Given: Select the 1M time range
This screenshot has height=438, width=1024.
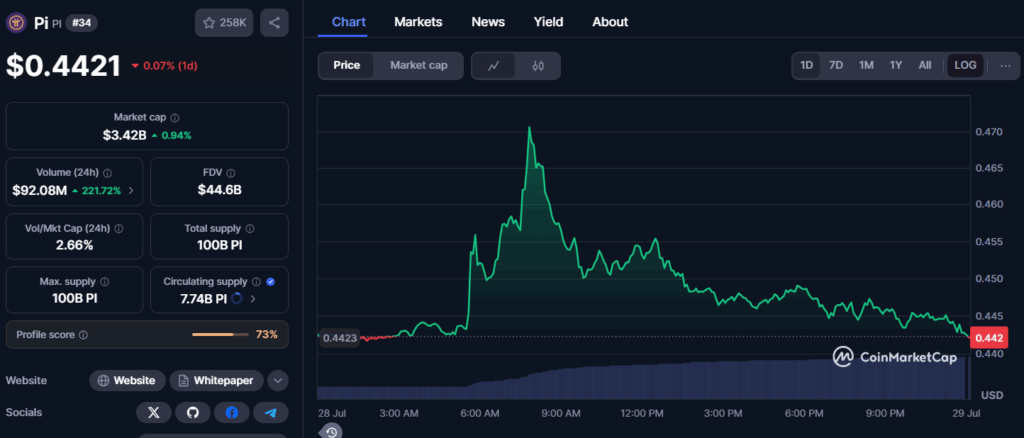Looking at the screenshot, I should click(866, 65).
